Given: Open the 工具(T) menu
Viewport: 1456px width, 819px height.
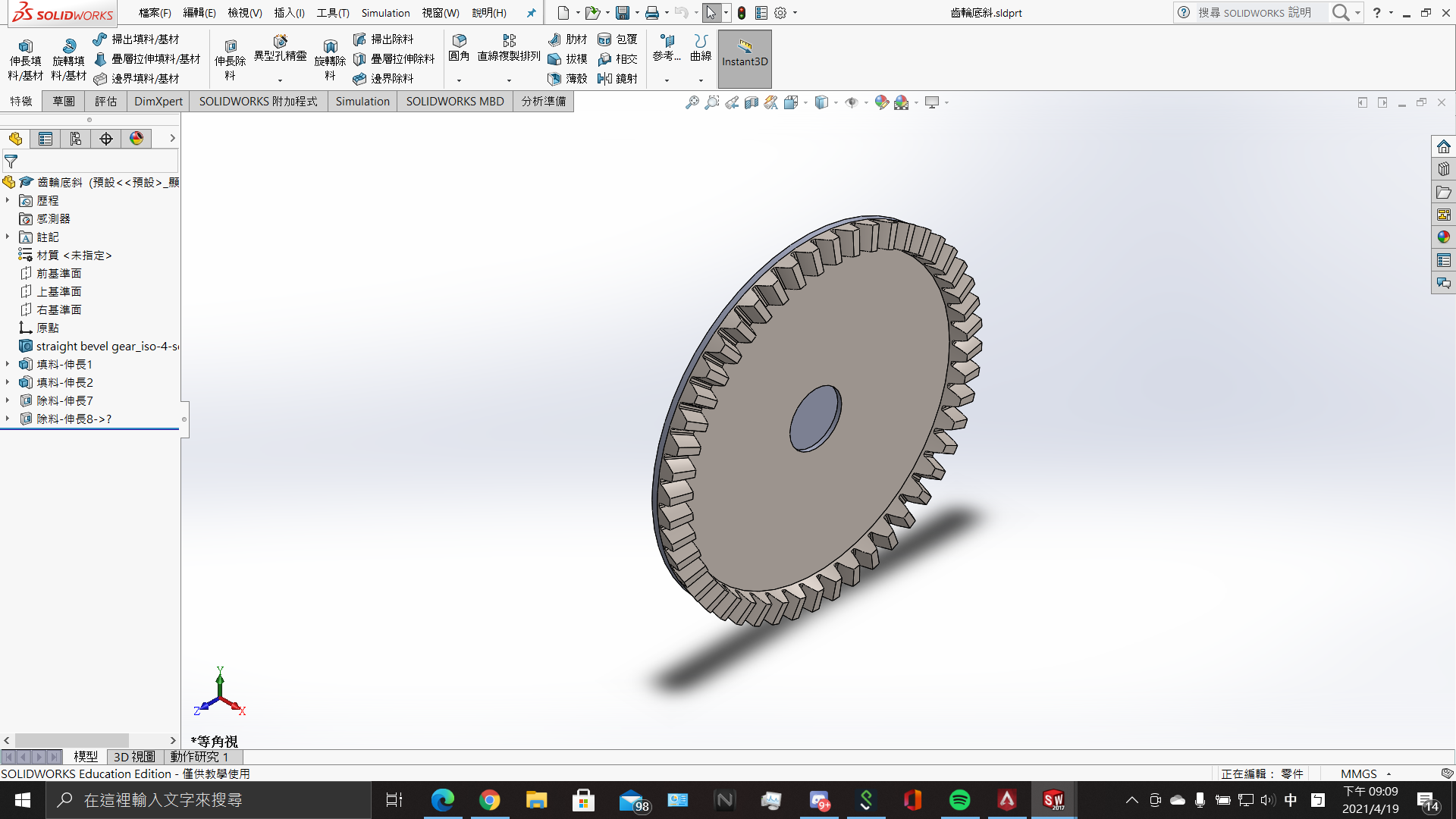Looking at the screenshot, I should point(332,13).
